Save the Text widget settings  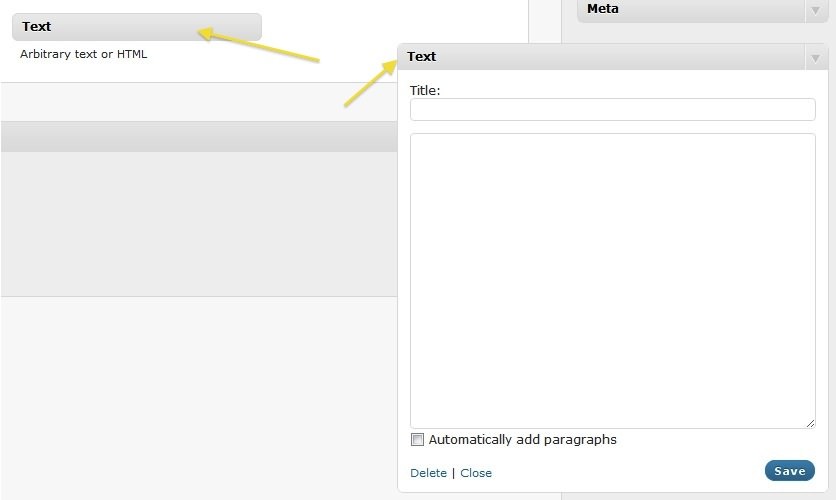click(789, 471)
